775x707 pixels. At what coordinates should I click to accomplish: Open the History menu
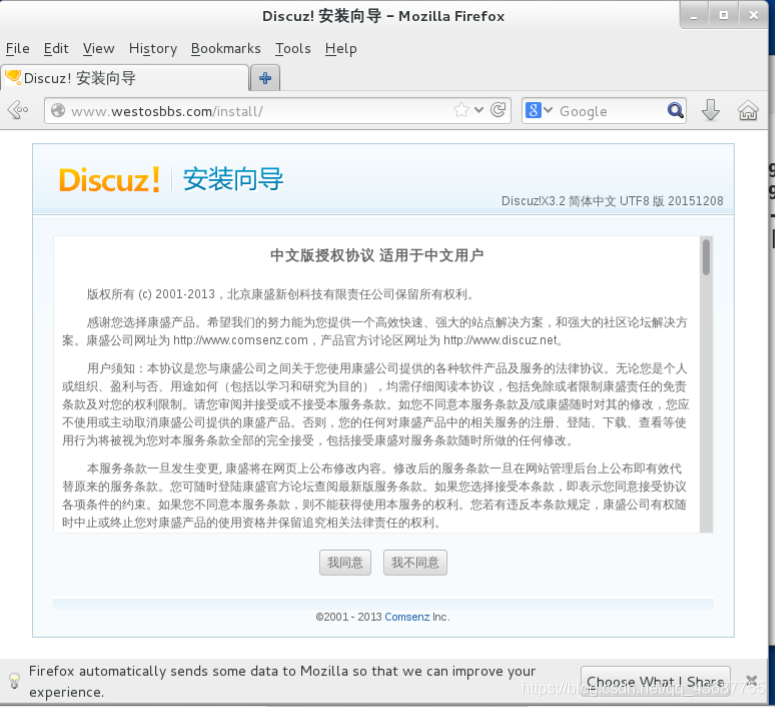point(153,48)
